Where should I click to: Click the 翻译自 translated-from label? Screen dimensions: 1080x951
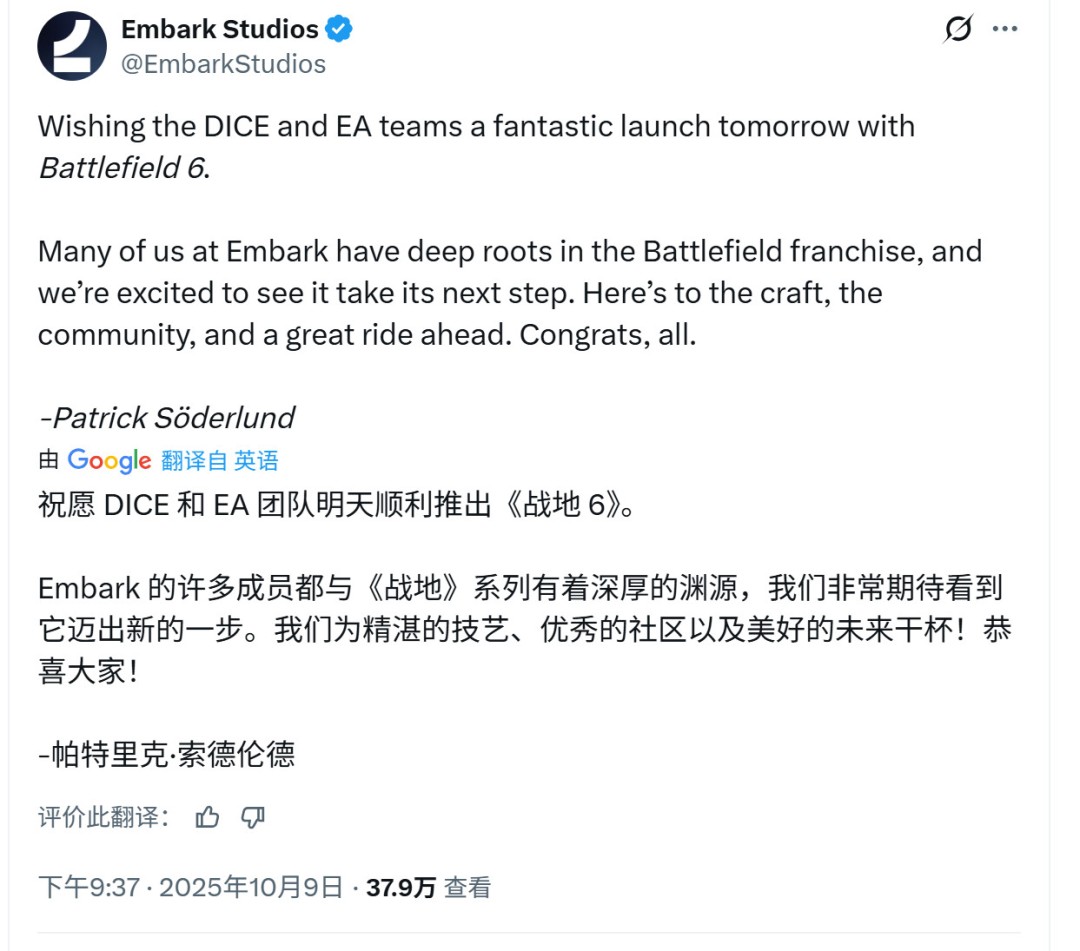pyautogui.click(x=180, y=460)
